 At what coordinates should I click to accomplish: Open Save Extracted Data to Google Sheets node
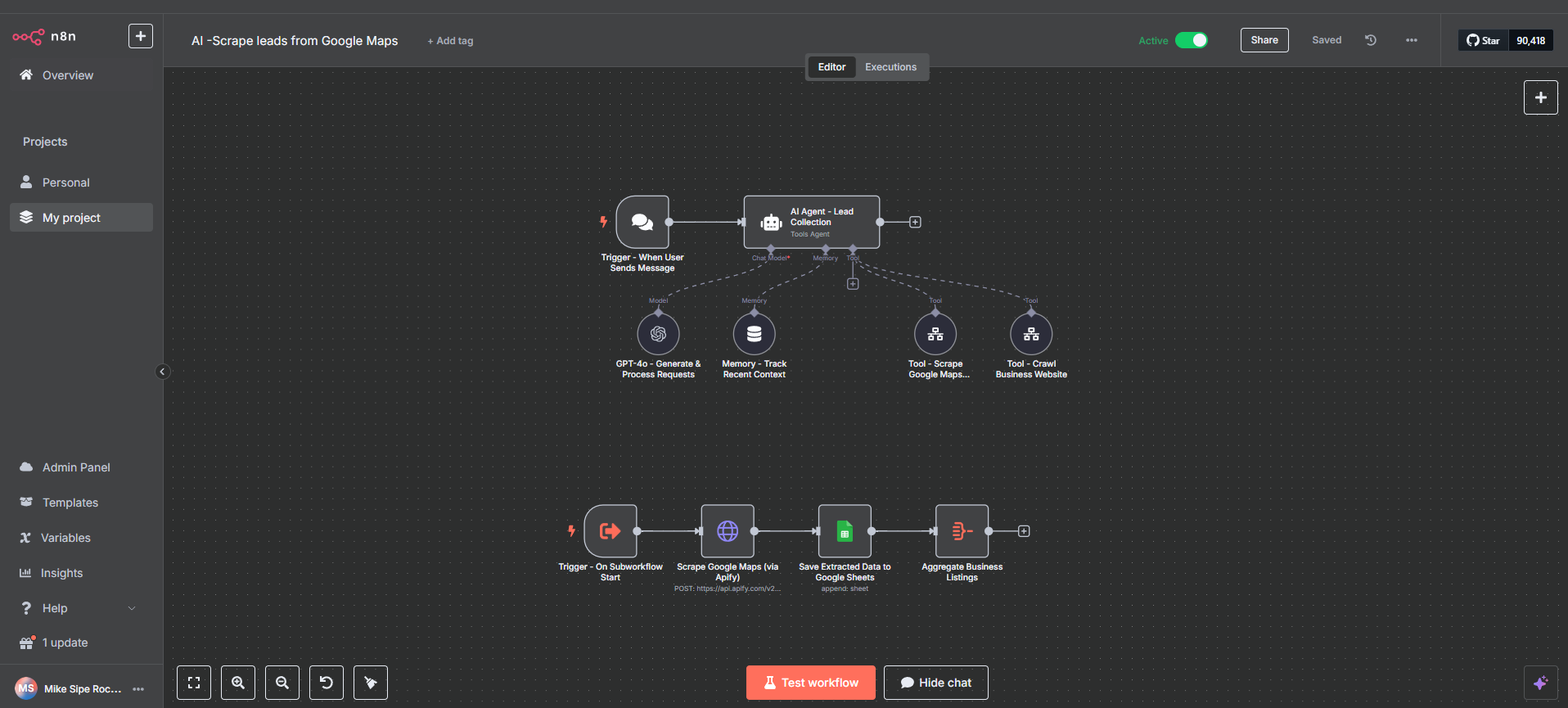coord(845,531)
